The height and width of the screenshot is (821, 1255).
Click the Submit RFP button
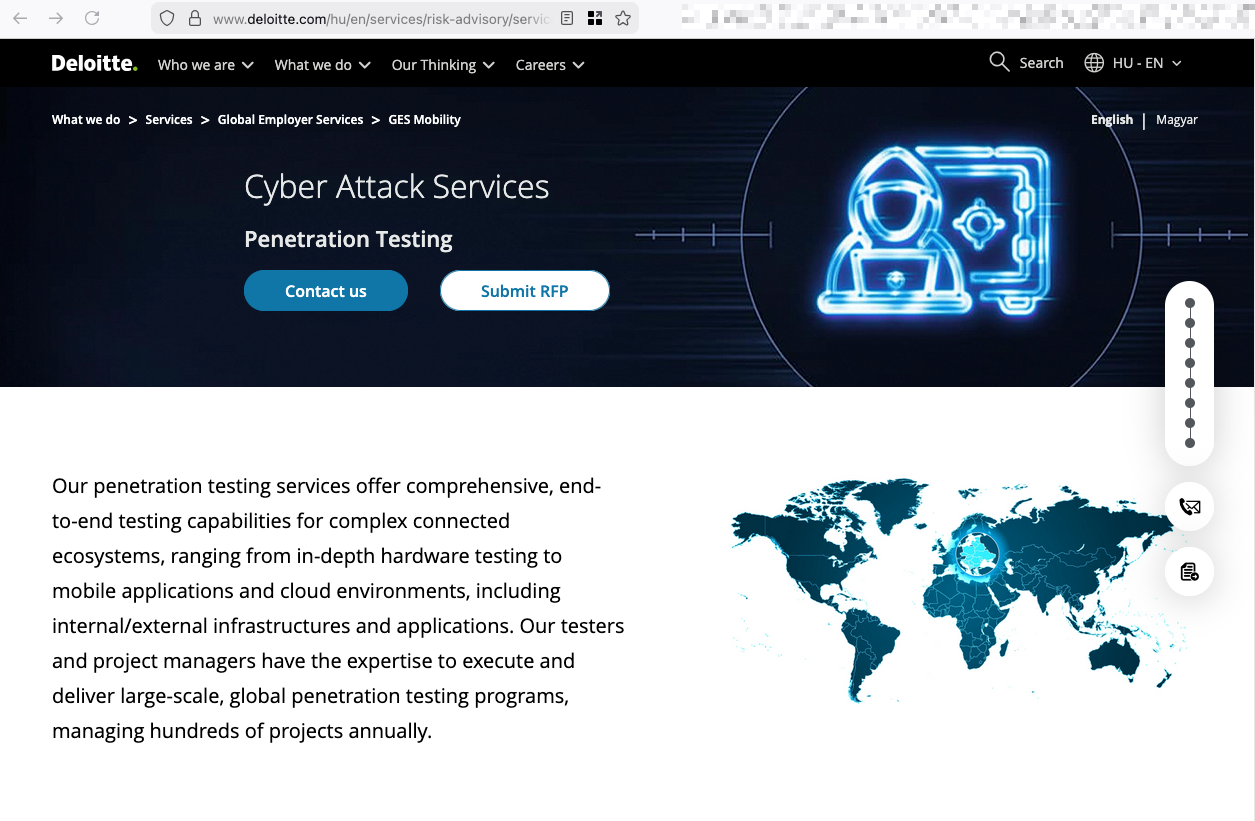[525, 291]
